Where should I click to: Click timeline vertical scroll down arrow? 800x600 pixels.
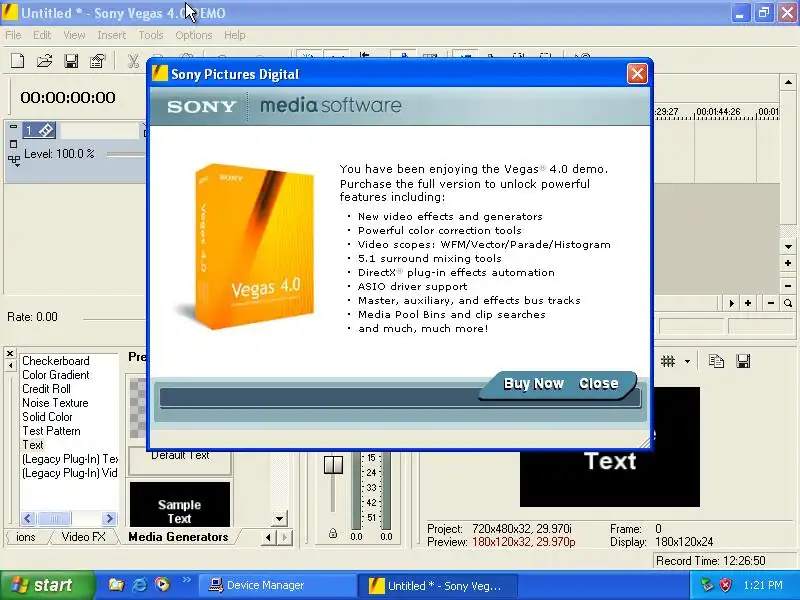pyautogui.click(x=788, y=247)
